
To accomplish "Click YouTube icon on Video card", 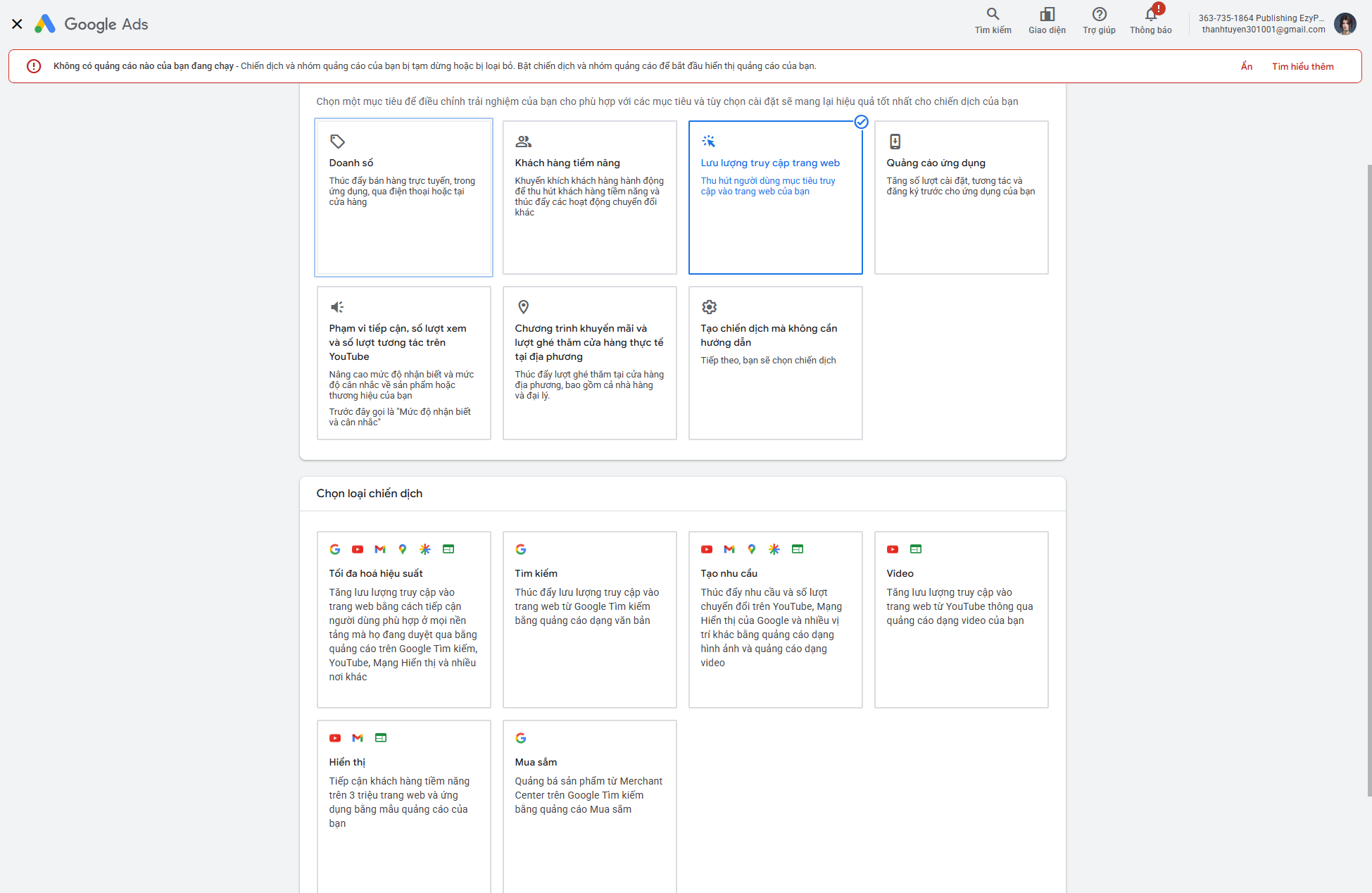I will coord(893,549).
